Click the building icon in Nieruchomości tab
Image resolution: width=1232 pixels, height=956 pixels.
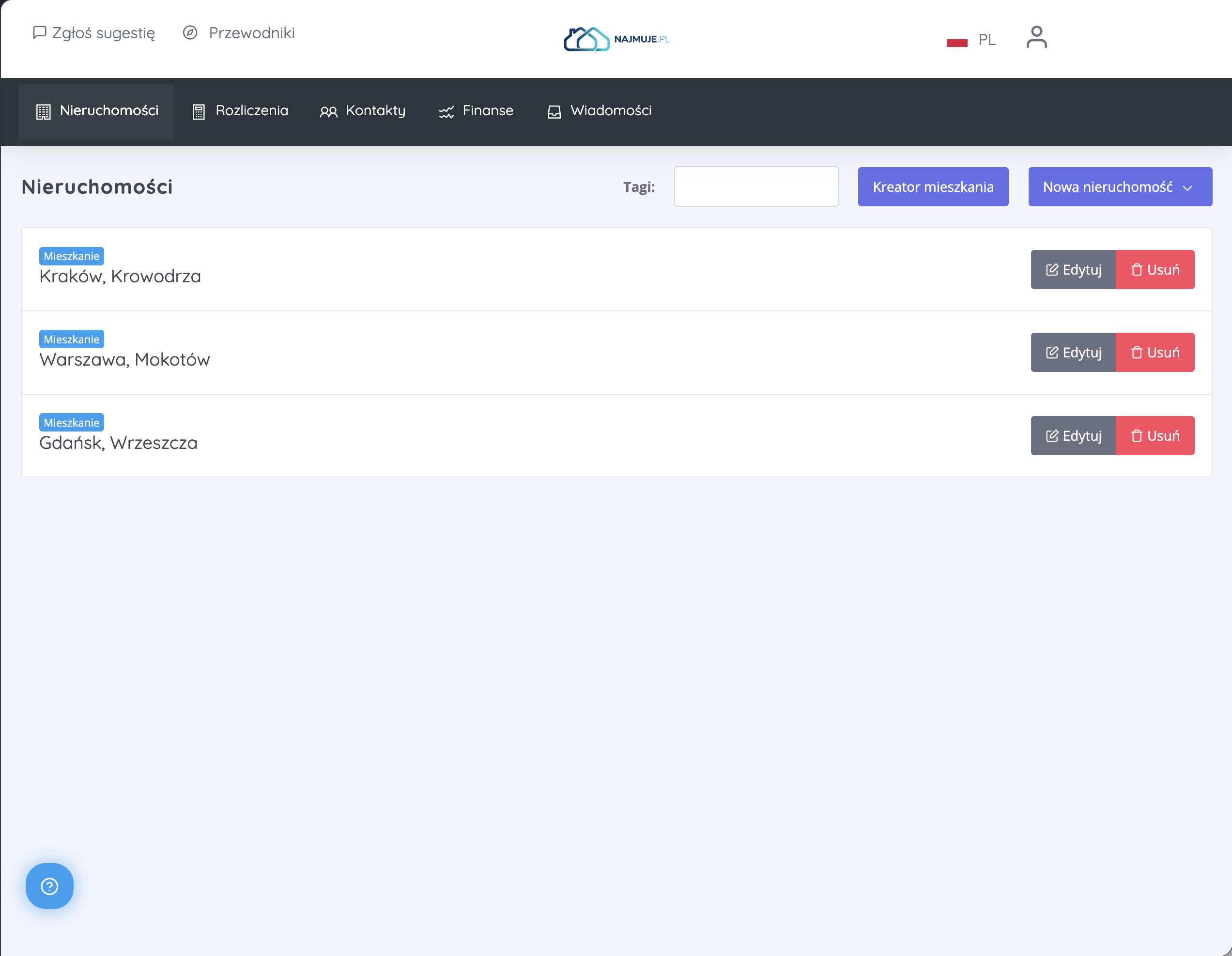click(44, 112)
